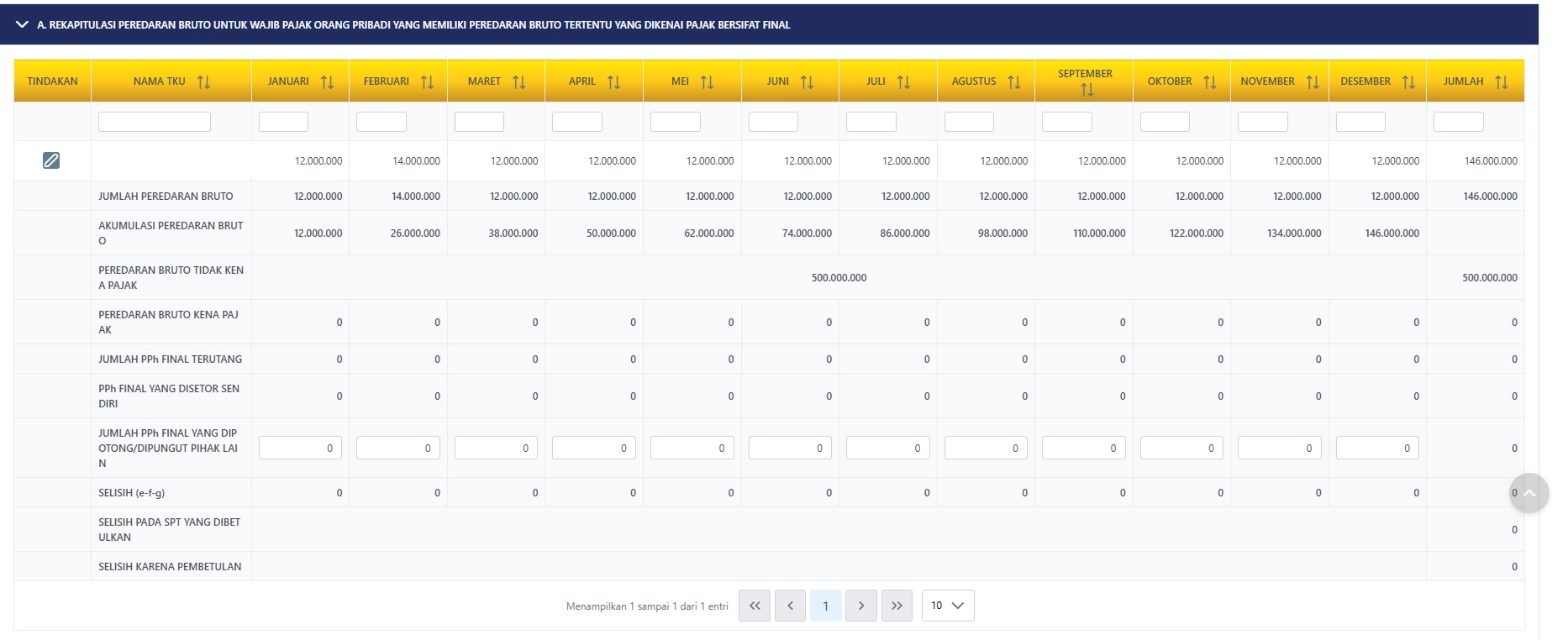Screen dimensions: 1568x640
Task: Click the 'Menampilkan 1 sampai 1 dari 1 entri' text
Action: tap(647, 606)
